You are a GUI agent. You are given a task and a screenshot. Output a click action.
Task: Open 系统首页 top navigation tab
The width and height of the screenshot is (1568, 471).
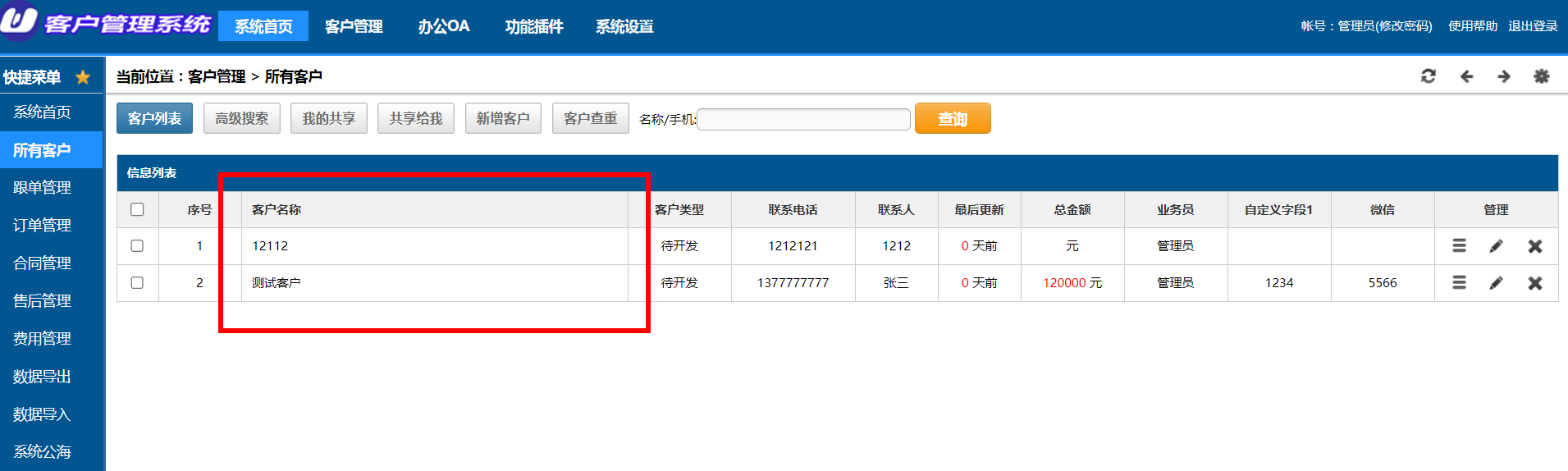pos(263,26)
